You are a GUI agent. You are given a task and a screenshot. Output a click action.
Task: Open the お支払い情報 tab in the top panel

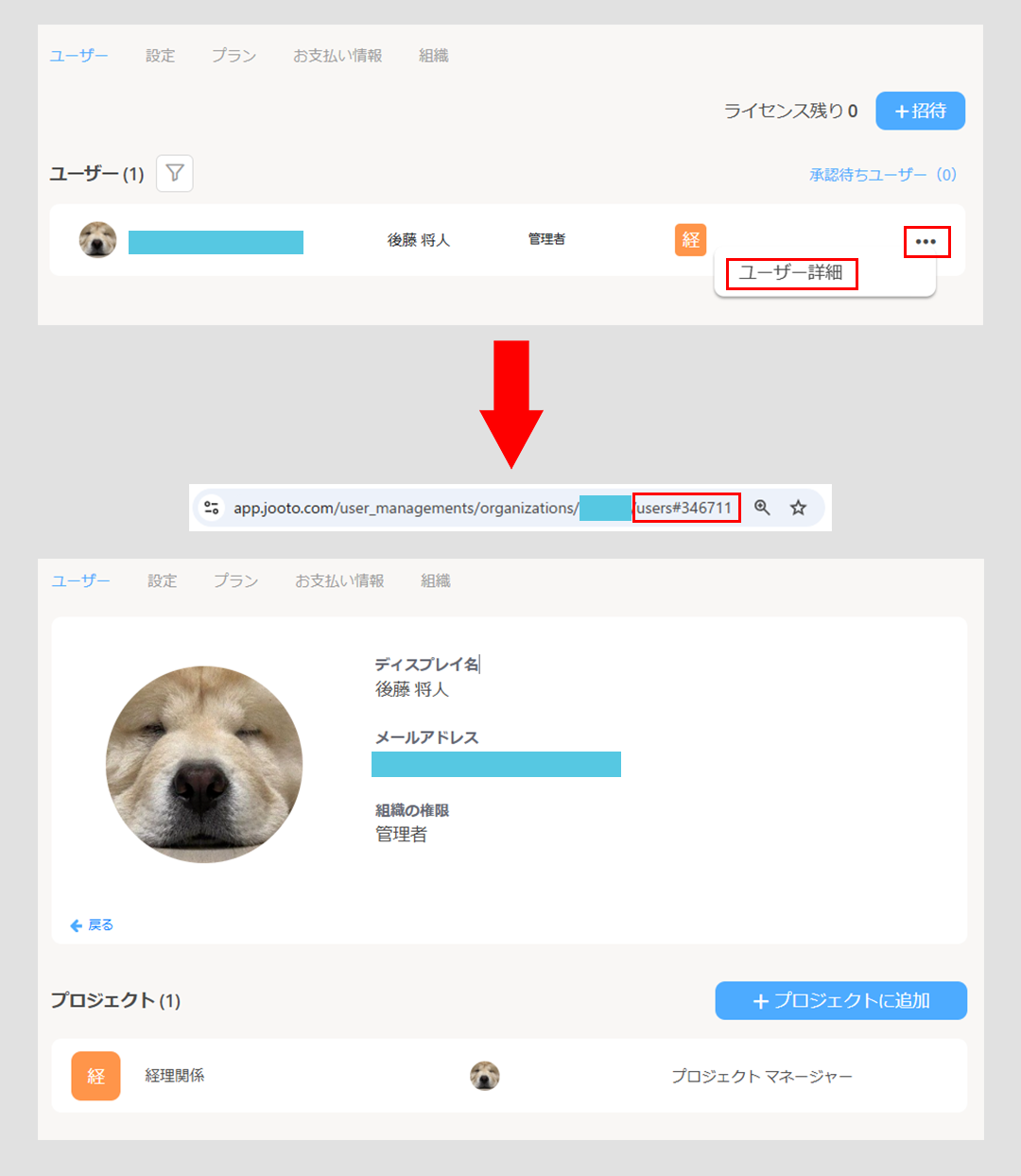[x=337, y=56]
